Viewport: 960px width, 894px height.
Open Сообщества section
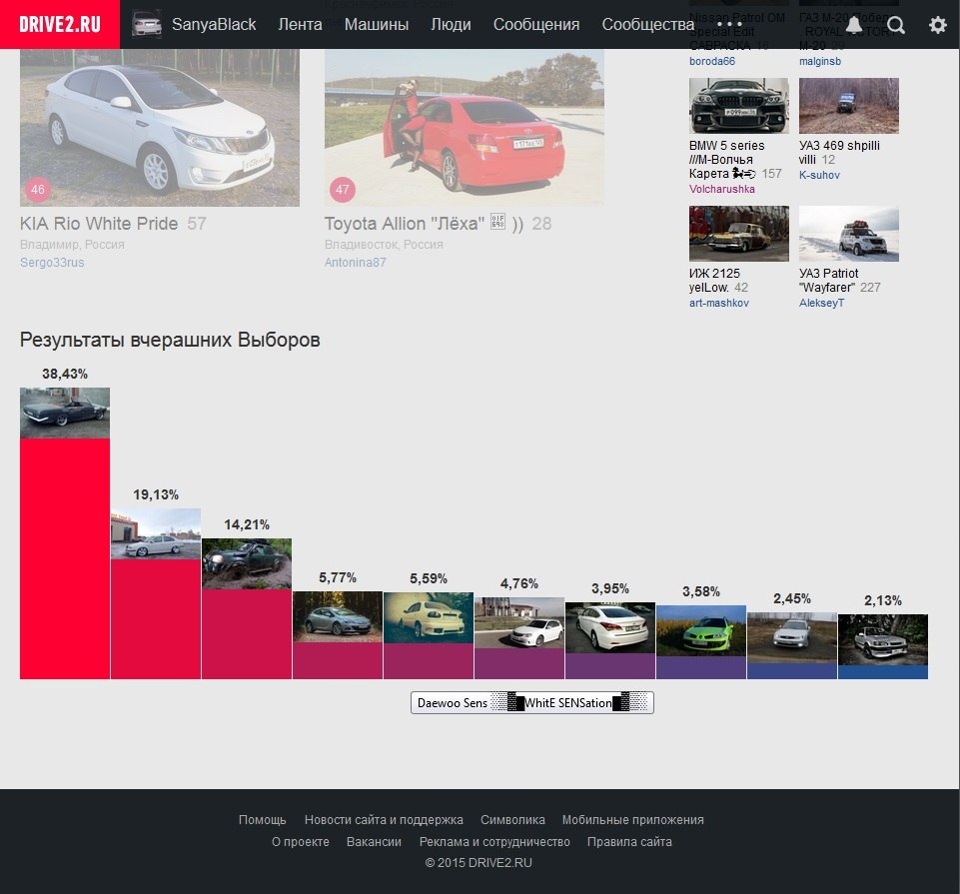coord(648,24)
